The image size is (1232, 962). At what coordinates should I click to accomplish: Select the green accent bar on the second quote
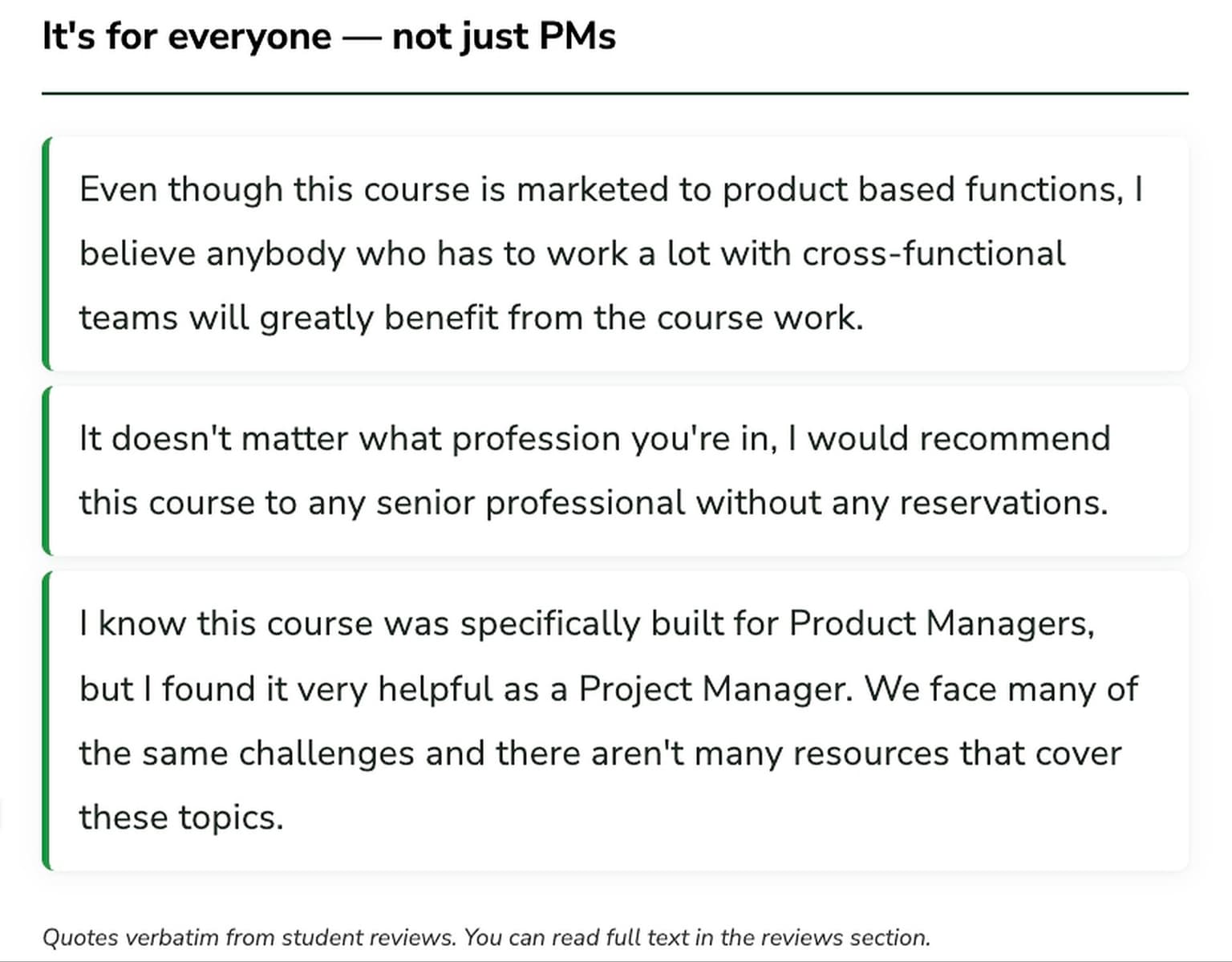click(x=46, y=471)
